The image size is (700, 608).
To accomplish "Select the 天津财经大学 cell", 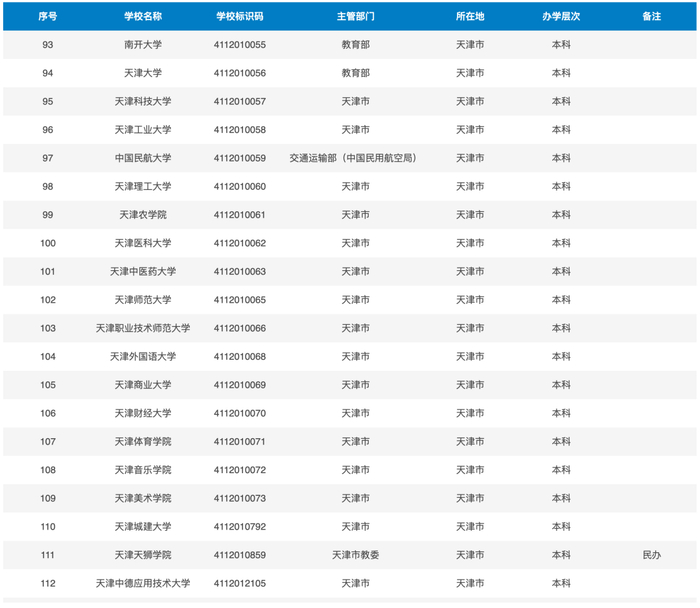I will [x=143, y=413].
